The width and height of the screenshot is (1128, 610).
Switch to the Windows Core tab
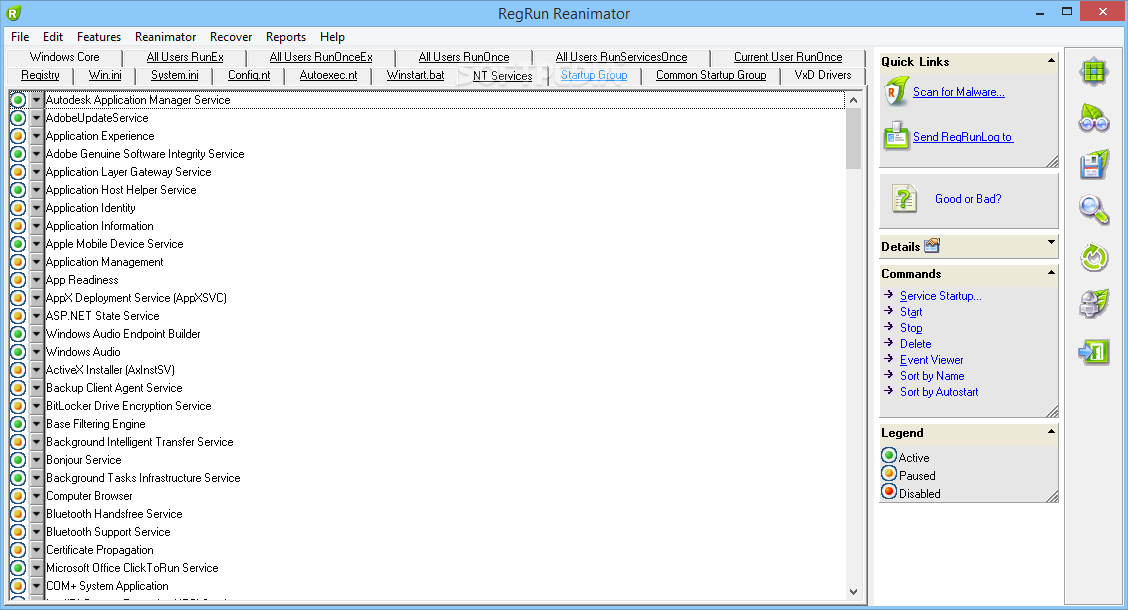pos(65,57)
